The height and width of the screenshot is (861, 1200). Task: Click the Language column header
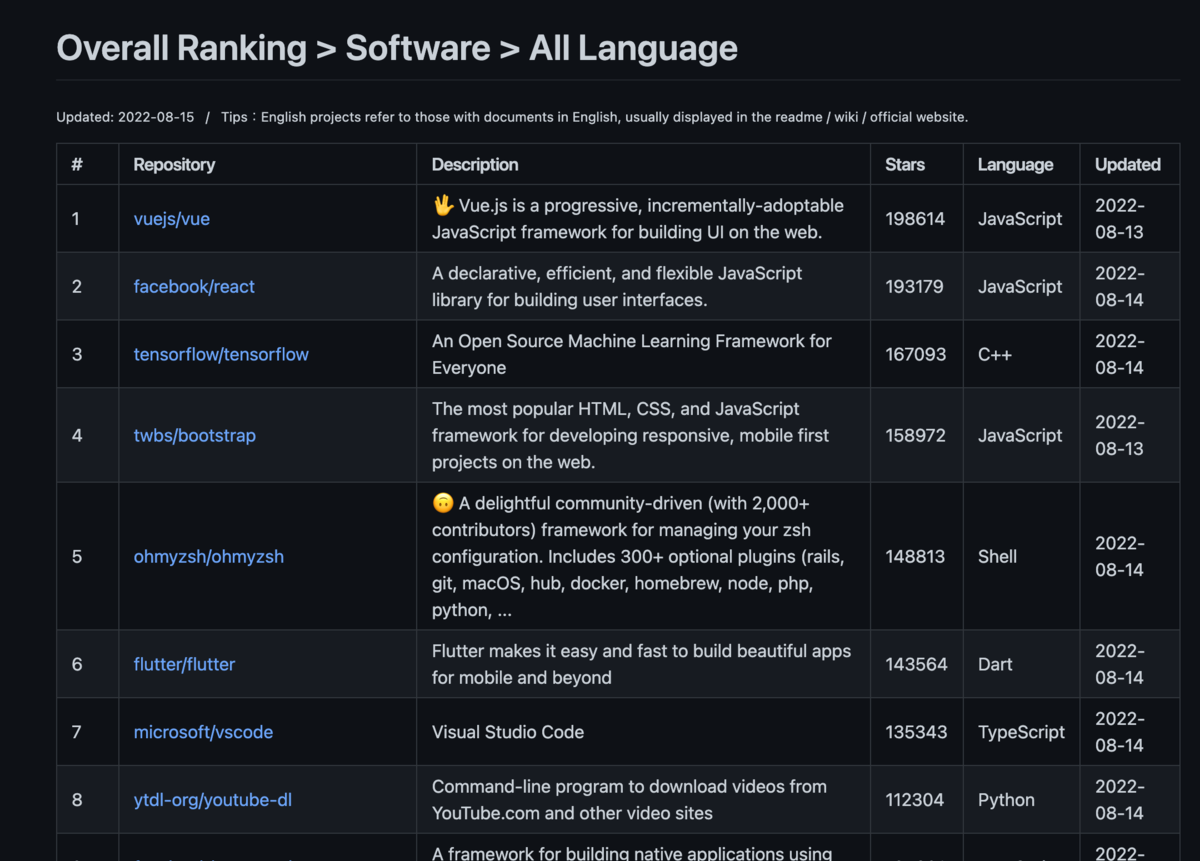pyautogui.click(x=1016, y=164)
